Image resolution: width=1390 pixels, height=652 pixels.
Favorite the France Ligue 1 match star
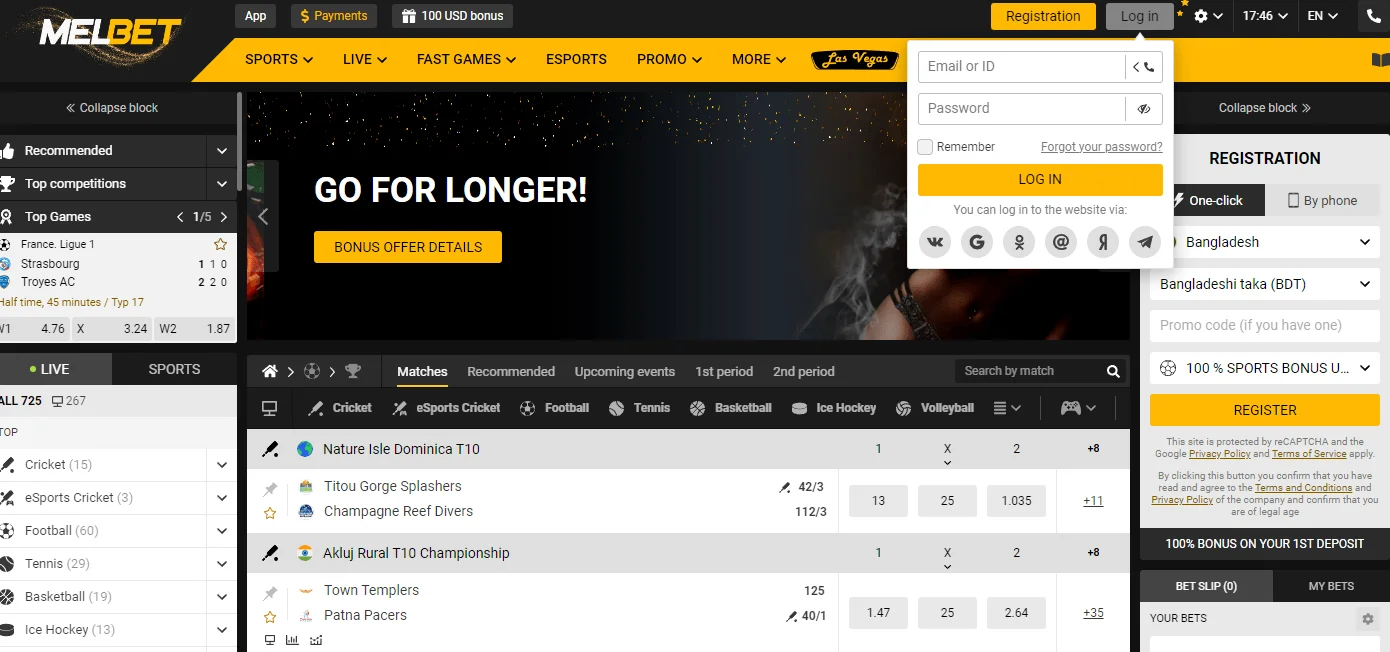point(220,244)
